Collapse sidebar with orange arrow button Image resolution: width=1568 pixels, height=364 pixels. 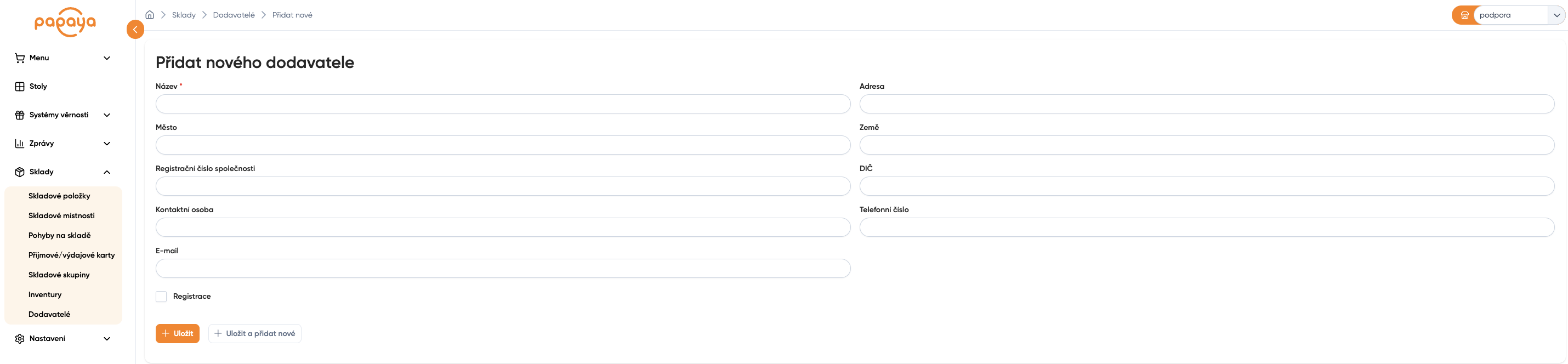coord(135,29)
